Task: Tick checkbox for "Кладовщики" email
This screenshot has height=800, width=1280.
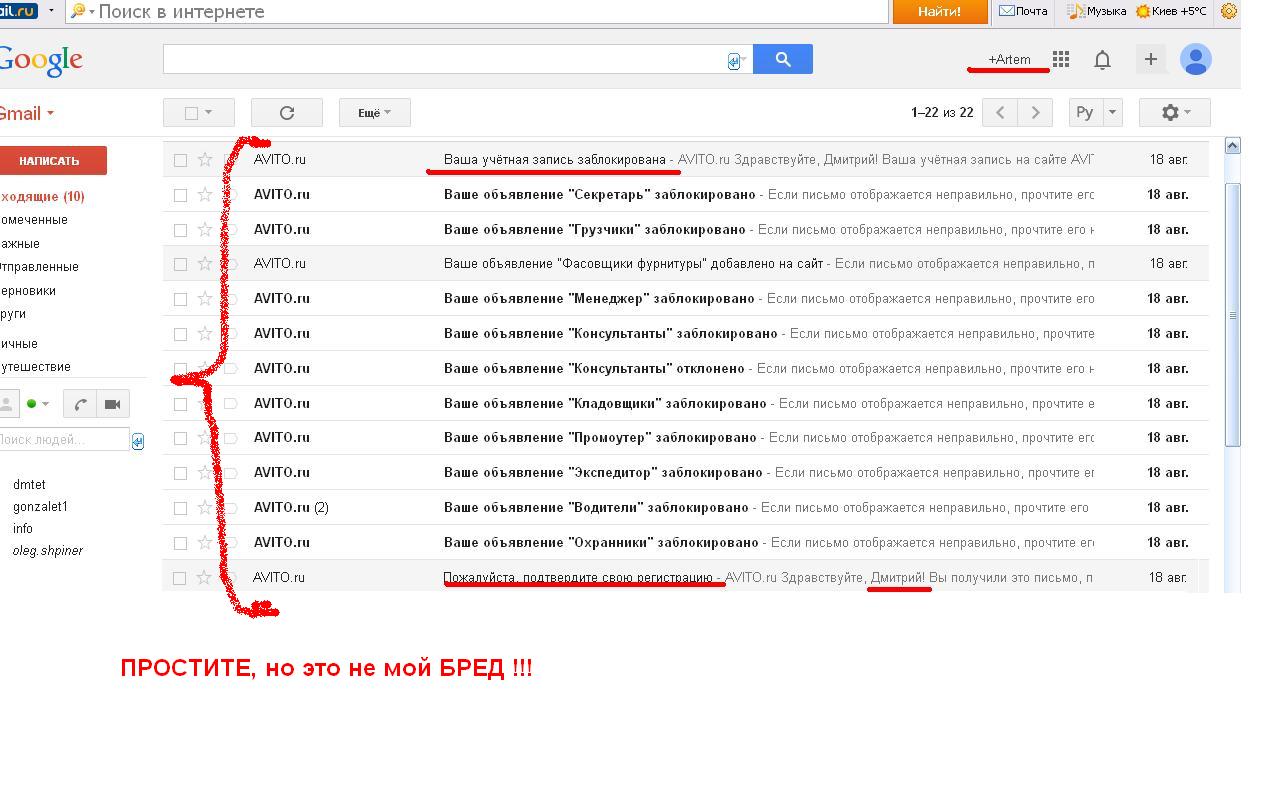Action: coord(180,404)
